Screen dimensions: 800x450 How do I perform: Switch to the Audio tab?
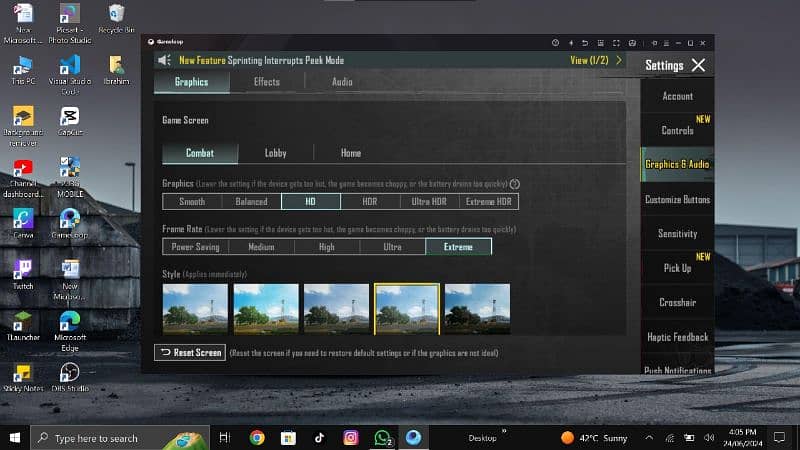(x=342, y=82)
